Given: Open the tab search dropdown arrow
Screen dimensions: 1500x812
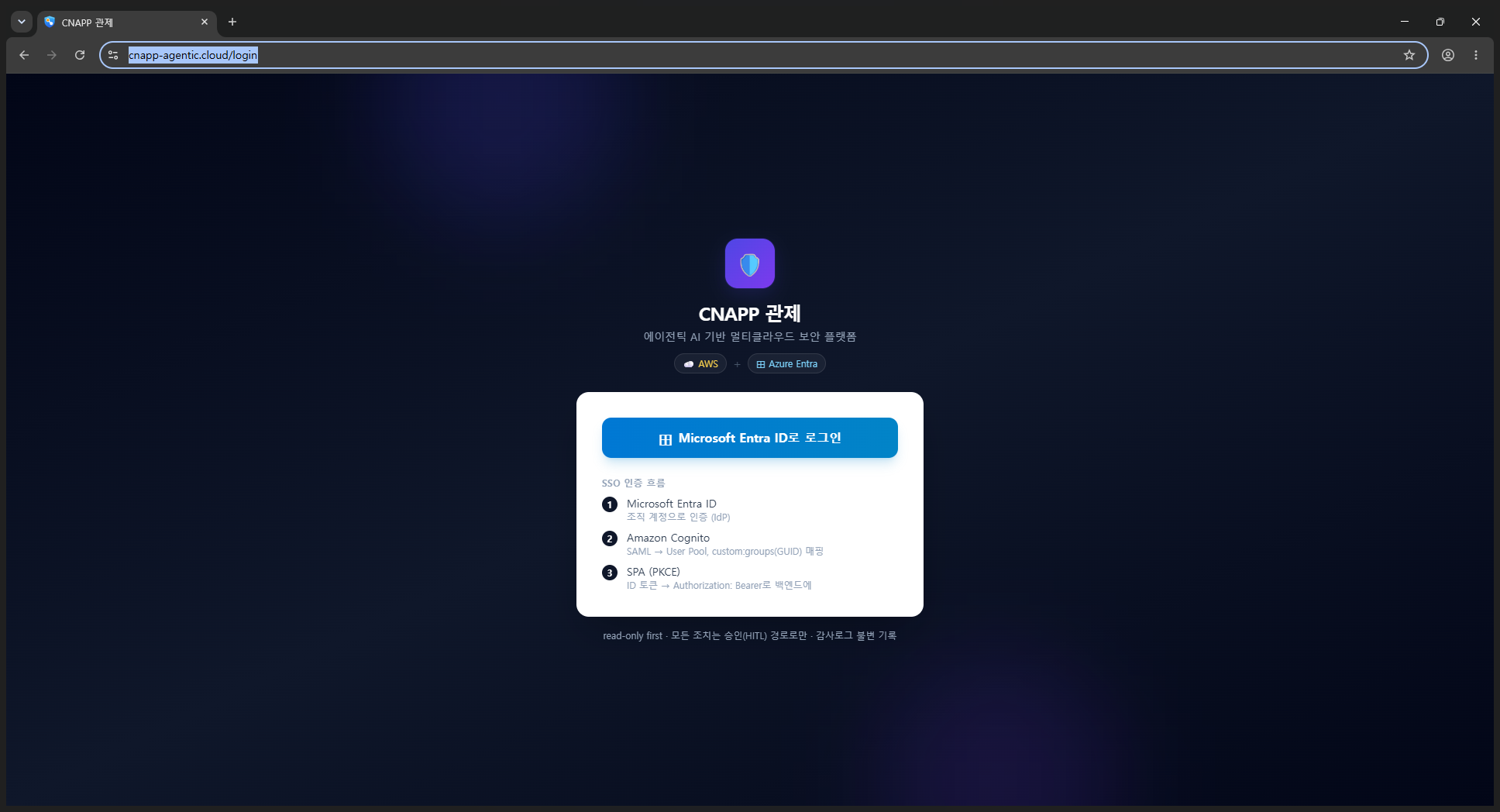Looking at the screenshot, I should click(x=22, y=22).
